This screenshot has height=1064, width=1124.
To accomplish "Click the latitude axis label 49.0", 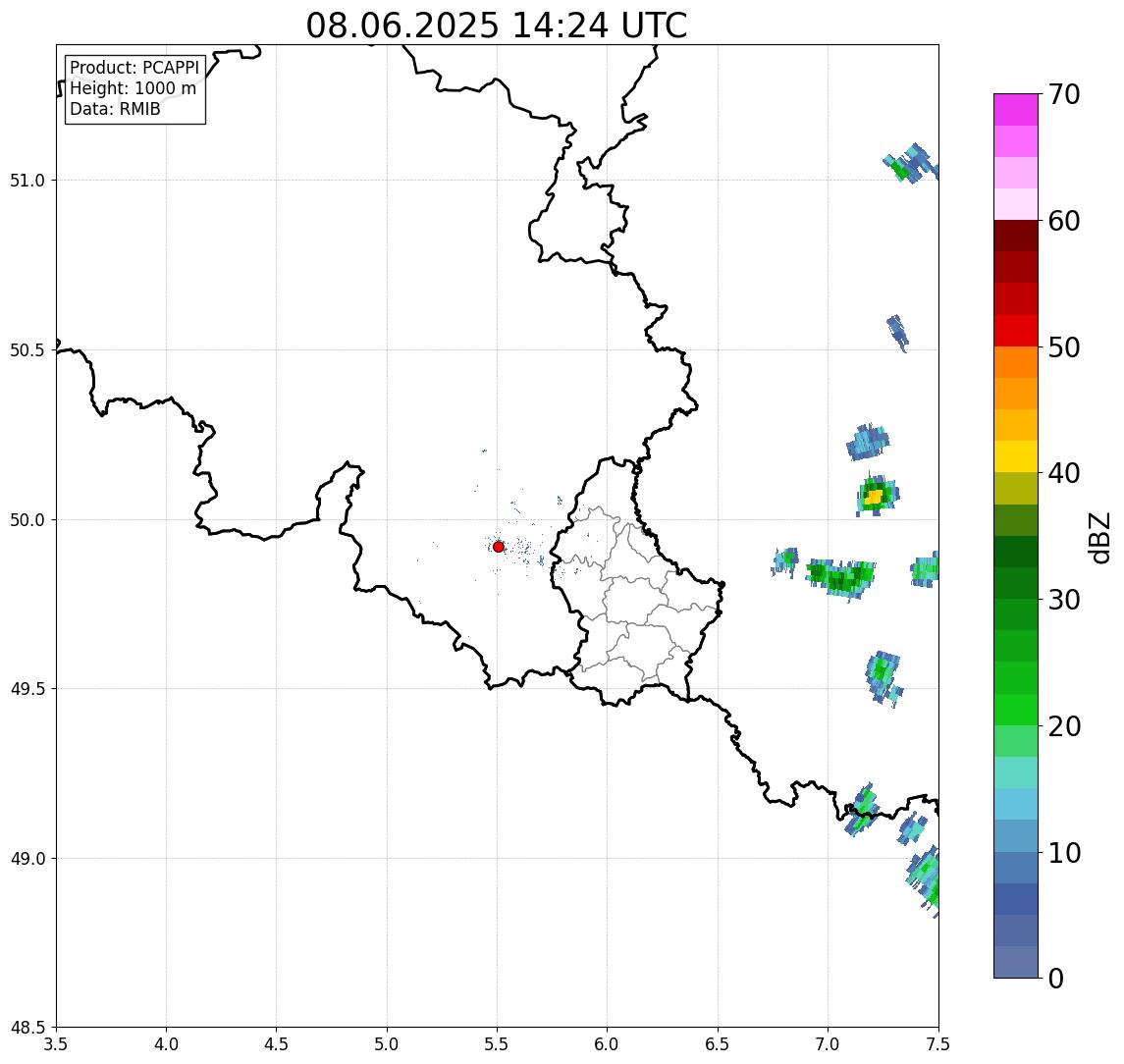I will (x=27, y=858).
